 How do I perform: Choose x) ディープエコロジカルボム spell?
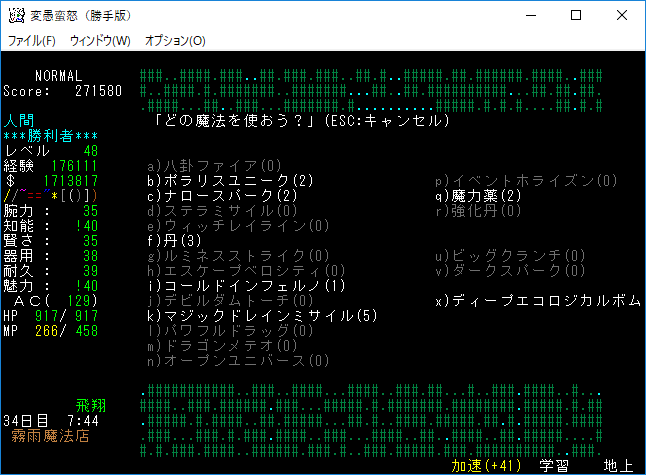pos(537,301)
